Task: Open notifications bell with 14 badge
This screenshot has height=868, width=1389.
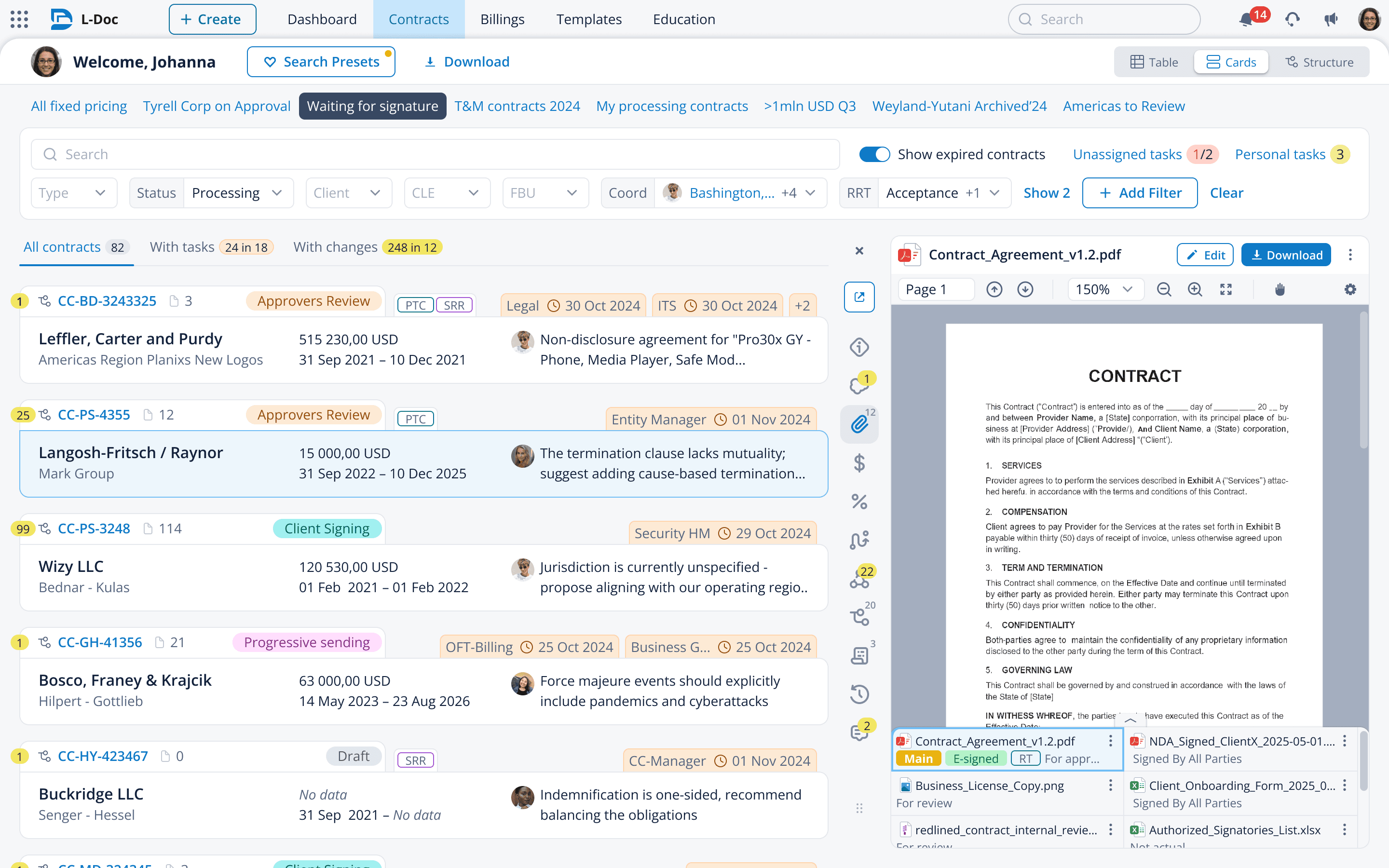Action: (1246, 19)
